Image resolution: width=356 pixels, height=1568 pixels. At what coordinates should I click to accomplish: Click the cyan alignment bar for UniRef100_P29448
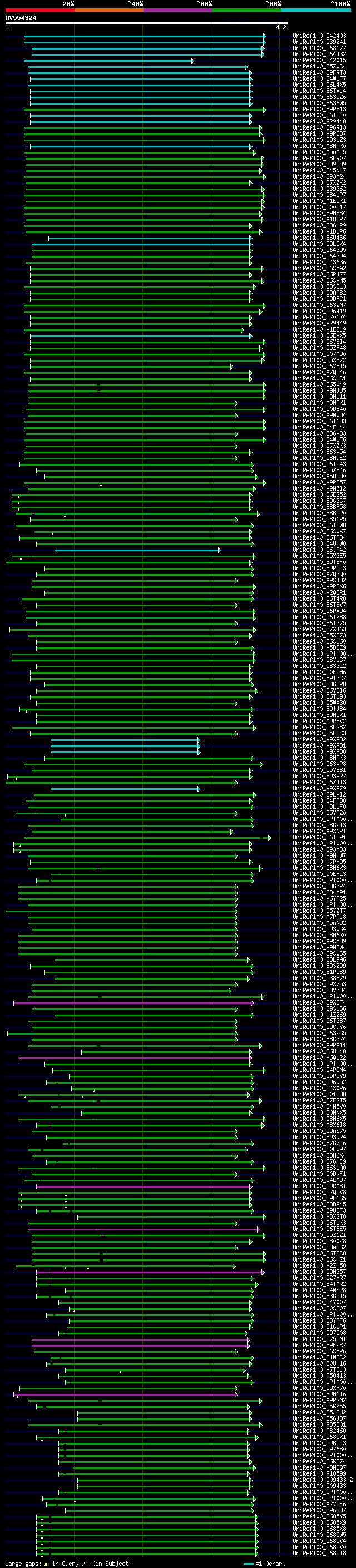(141, 122)
